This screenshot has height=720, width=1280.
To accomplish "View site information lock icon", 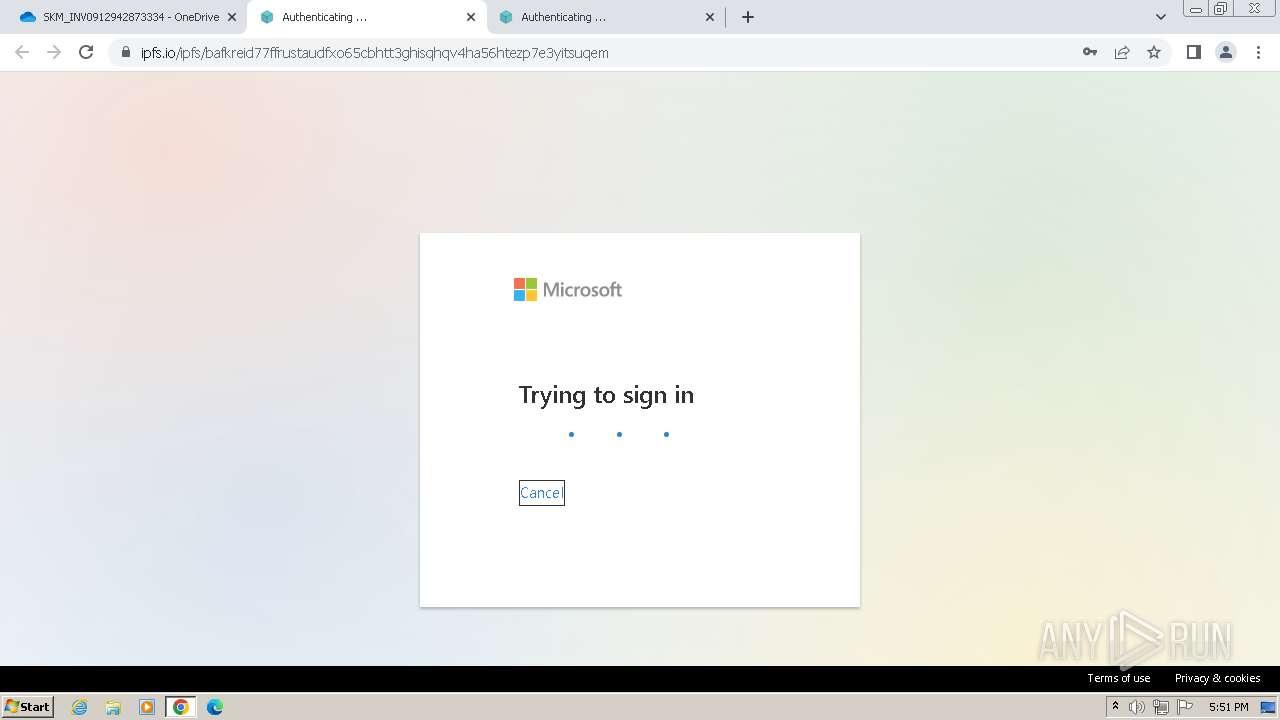I will [x=125, y=53].
